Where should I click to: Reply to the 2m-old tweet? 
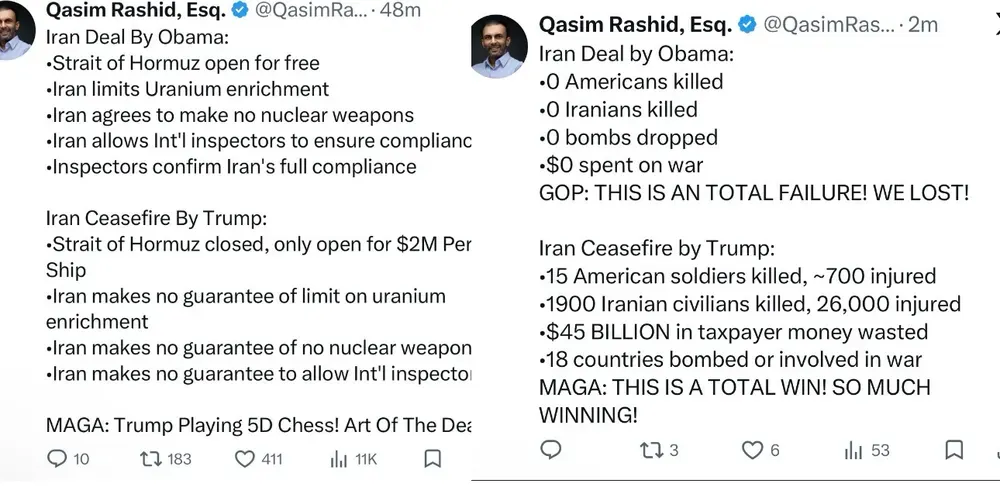550,450
